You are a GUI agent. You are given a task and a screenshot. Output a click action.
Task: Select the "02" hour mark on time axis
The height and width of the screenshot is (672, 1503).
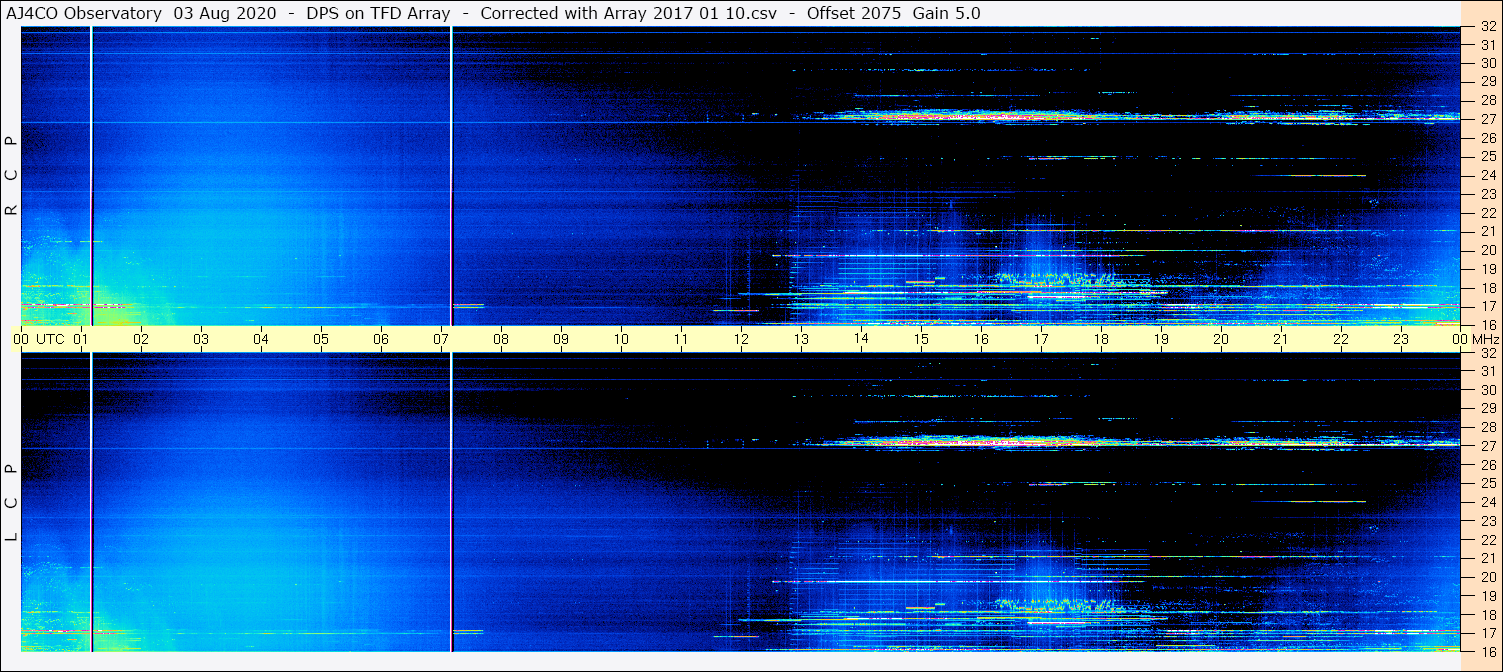pos(141,339)
